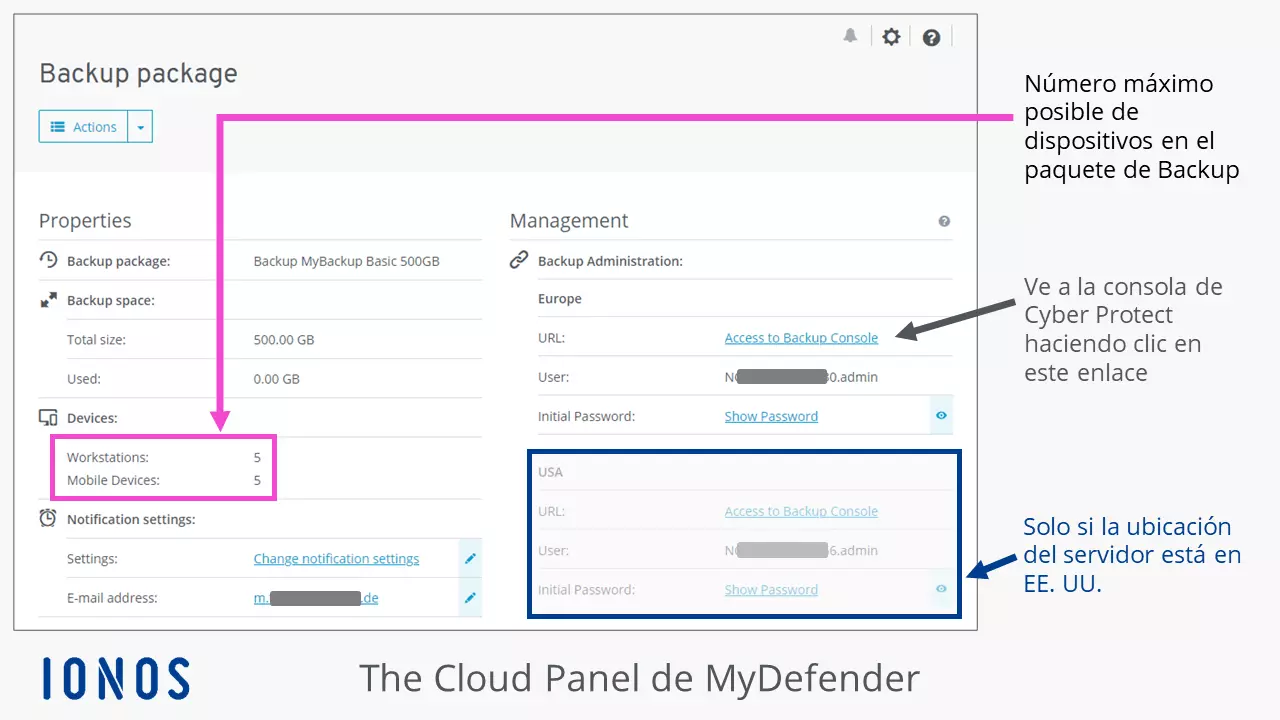The height and width of the screenshot is (720, 1280).
Task: Expand the Actions dropdown arrow
Action: [140, 127]
